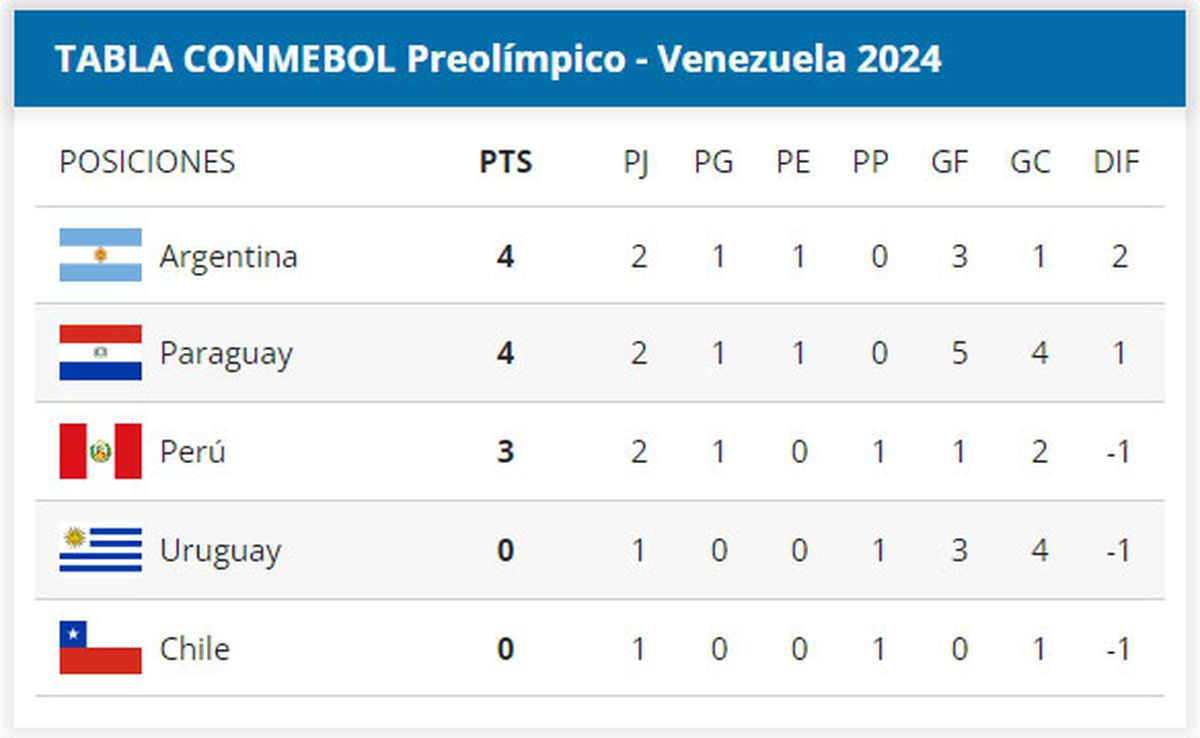Select the Argentina team name
The image size is (1200, 738).
pos(228,257)
